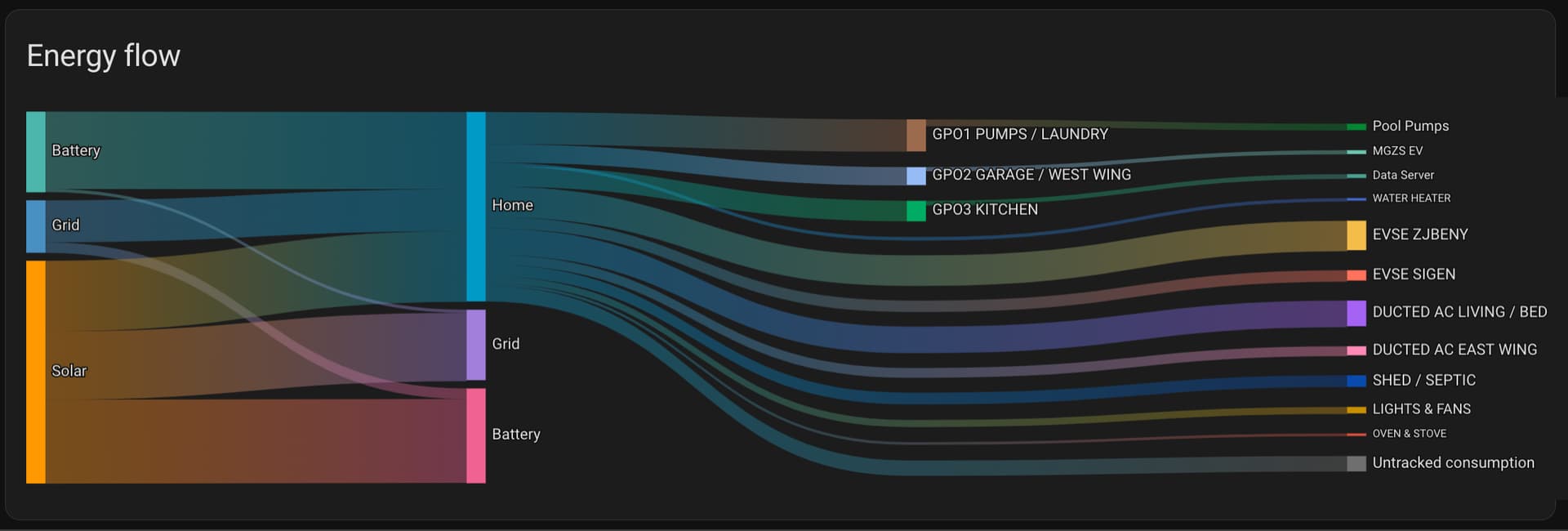The image size is (1568, 531).
Task: Click the brown GPO1 PUMPS / LAUNDRY node
Action: click(x=916, y=136)
